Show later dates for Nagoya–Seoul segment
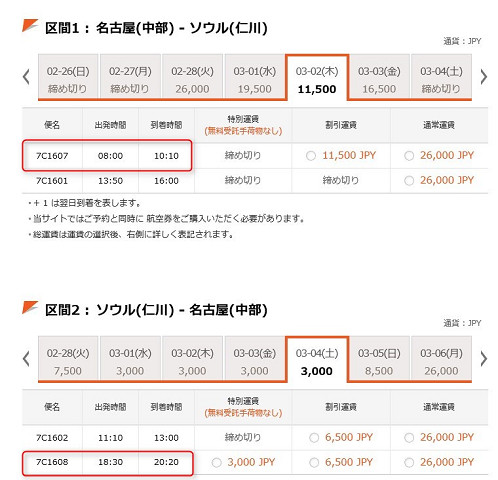The width and height of the screenshot is (498, 480). click(x=484, y=77)
